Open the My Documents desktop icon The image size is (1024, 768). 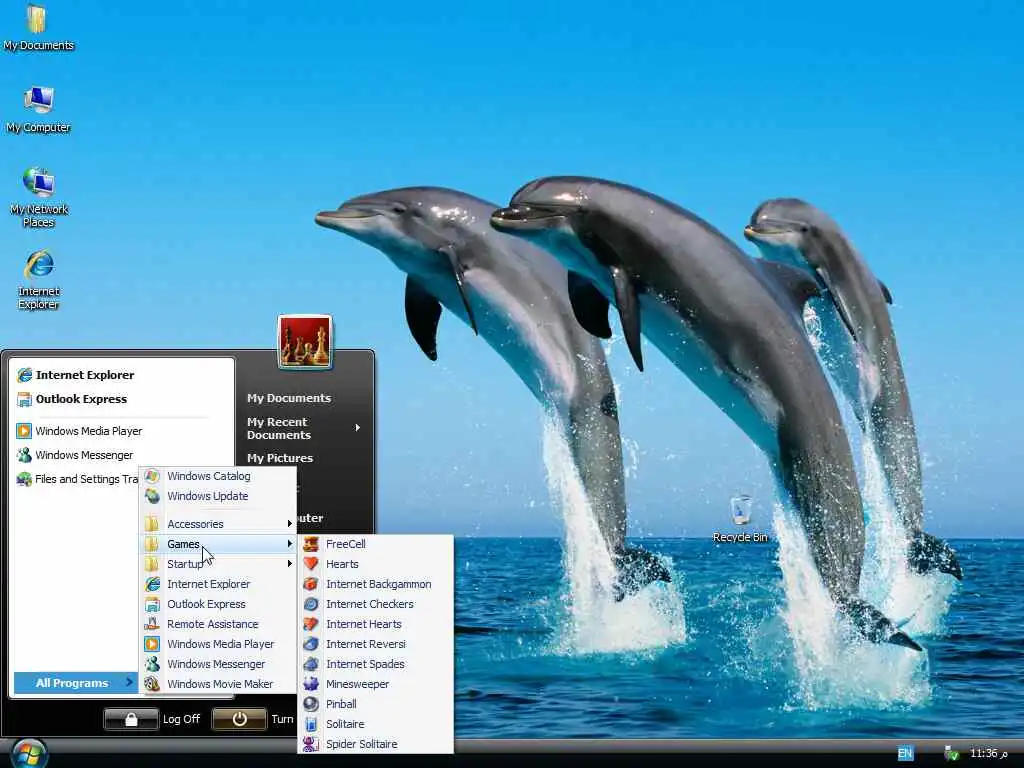pyautogui.click(x=38, y=27)
